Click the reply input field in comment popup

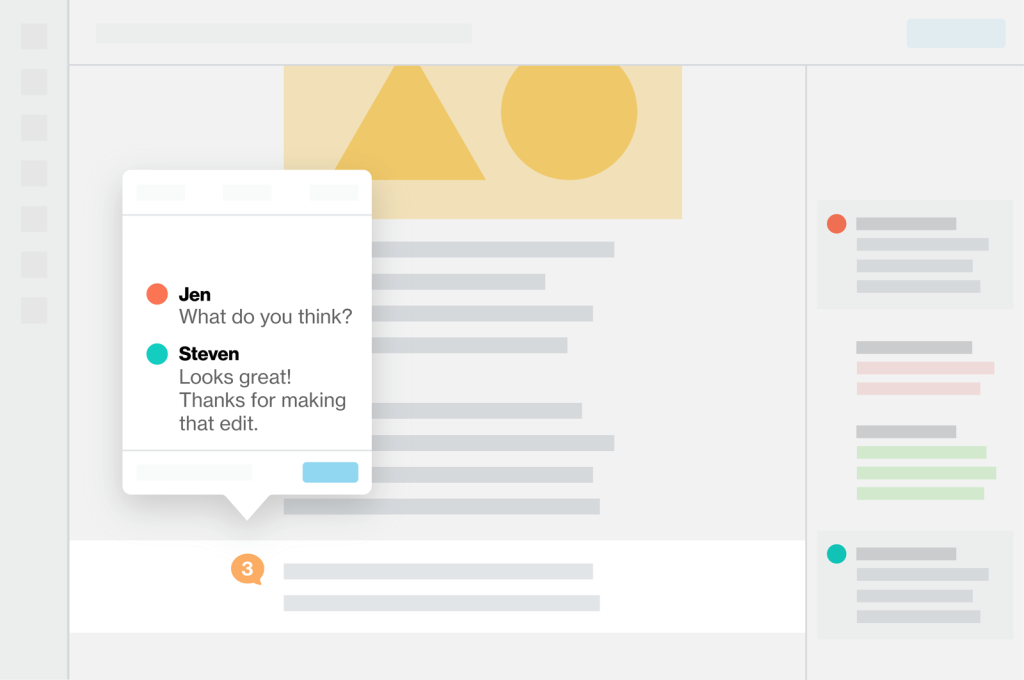coord(194,472)
